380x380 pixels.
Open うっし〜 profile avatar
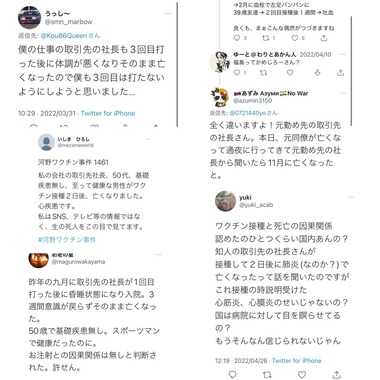point(29,17)
